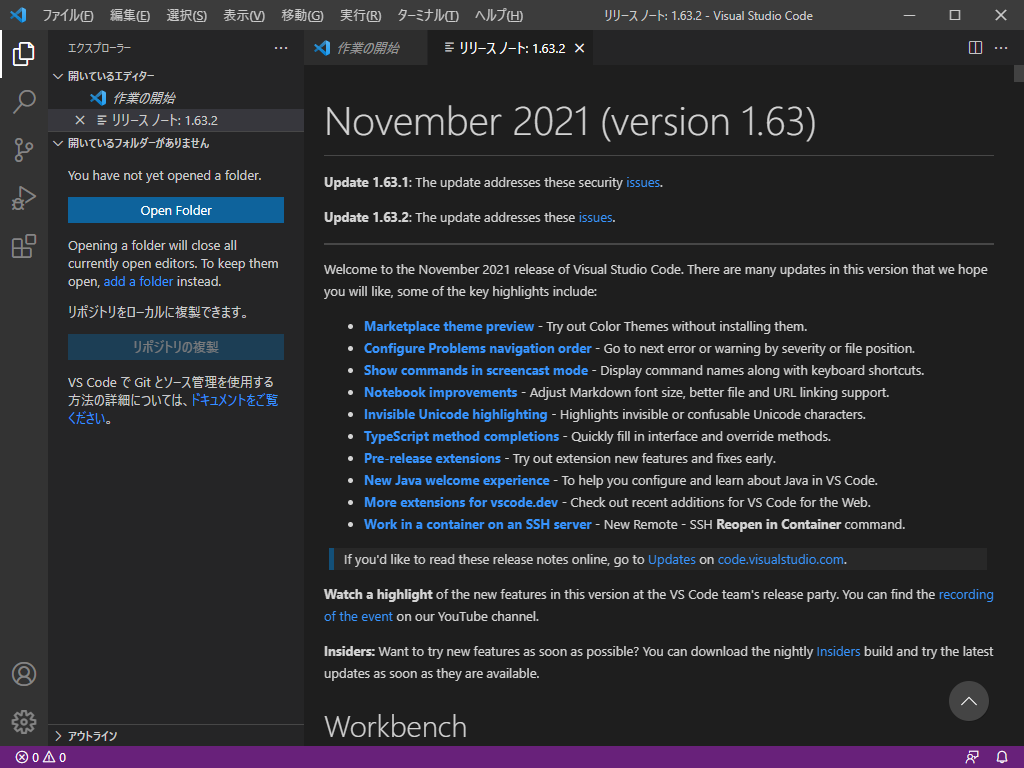The height and width of the screenshot is (768, 1024).
Task: Open the issues link for Update 1.63.1
Action: pyautogui.click(x=643, y=182)
